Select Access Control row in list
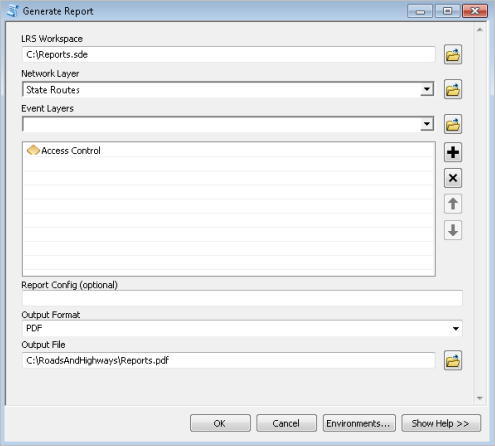Image resolution: width=495 pixels, height=446 pixels. pyautogui.click(x=229, y=150)
